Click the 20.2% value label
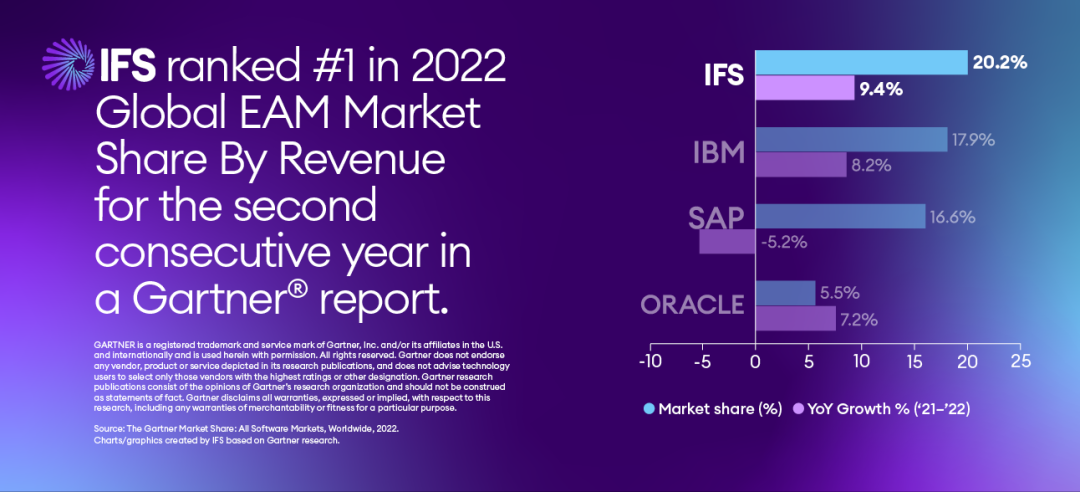The image size is (1080, 492). tap(999, 63)
